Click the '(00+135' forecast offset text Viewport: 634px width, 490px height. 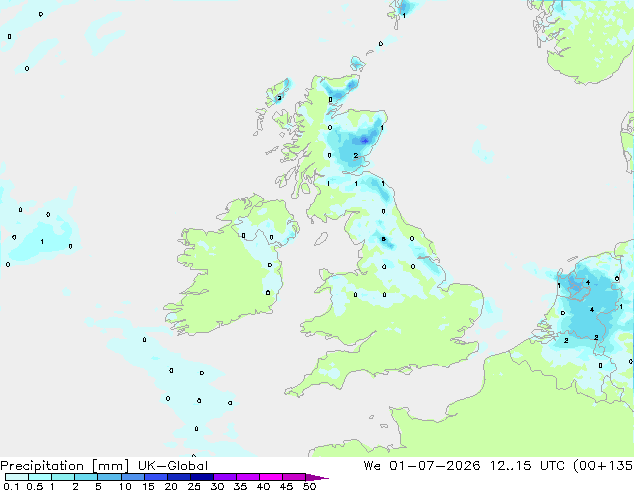click(603, 466)
